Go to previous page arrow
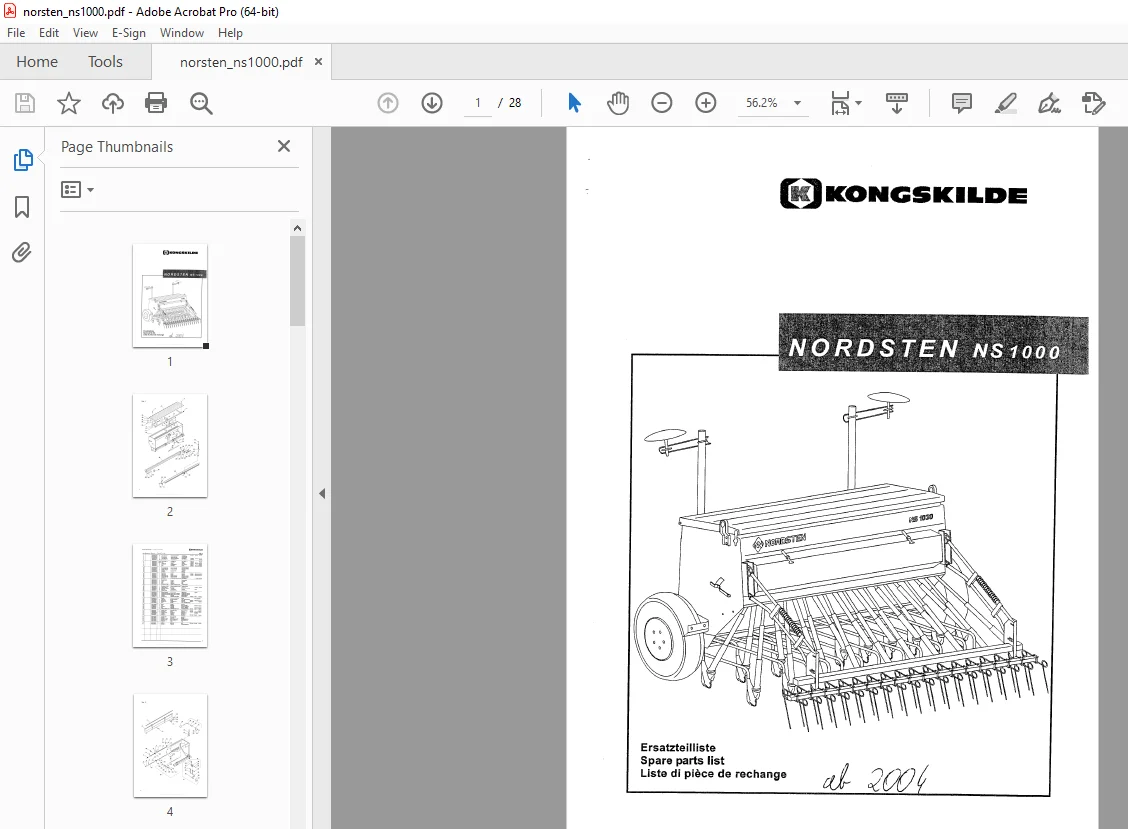 (388, 103)
